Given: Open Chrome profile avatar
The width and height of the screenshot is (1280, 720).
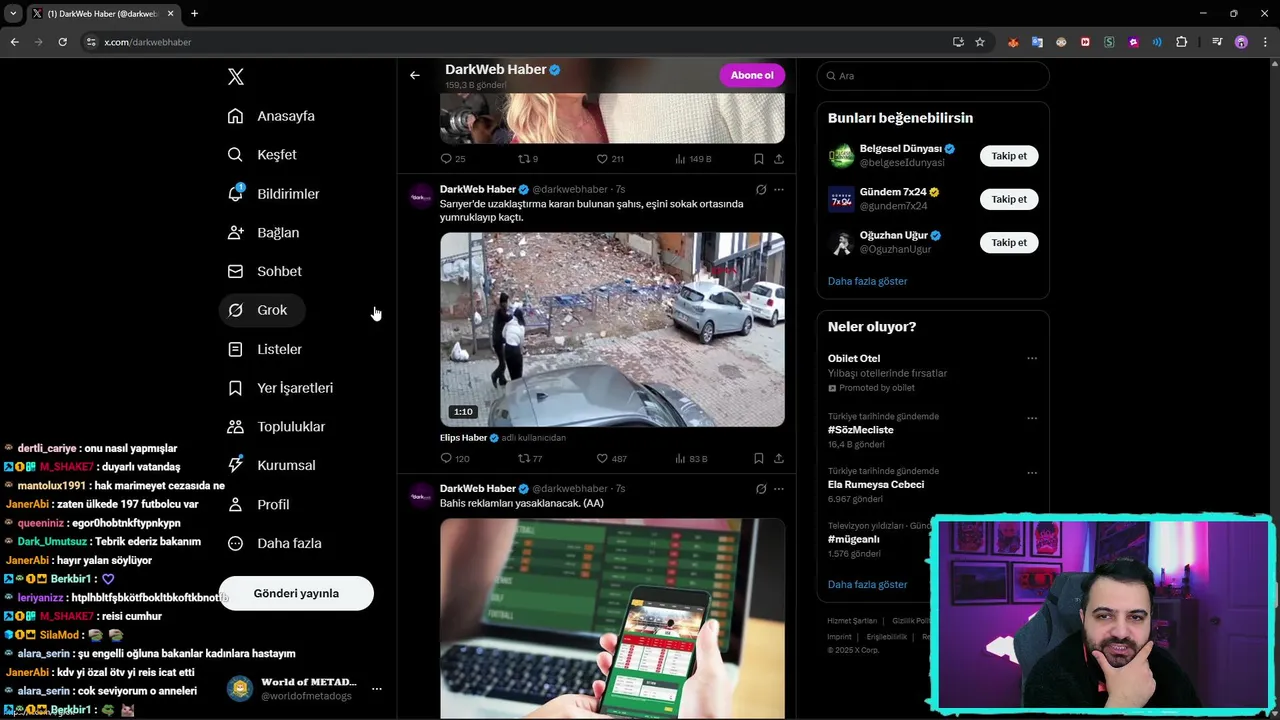Looking at the screenshot, I should [1241, 42].
